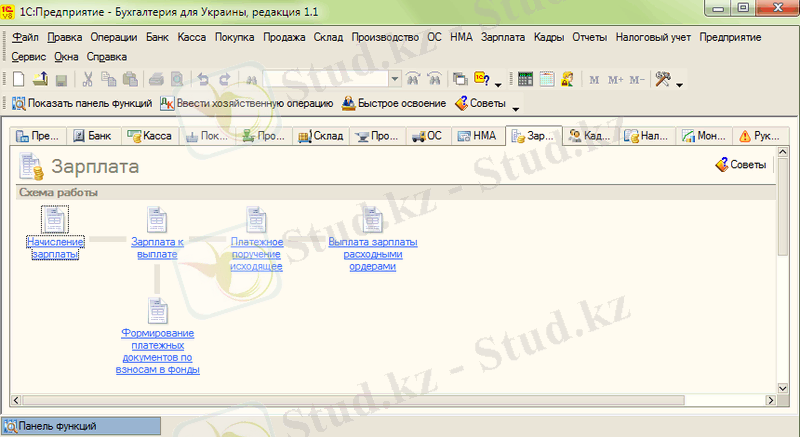Viewport: 800px width, 437px height.
Task: Click the M memory button
Action: click(x=594, y=80)
